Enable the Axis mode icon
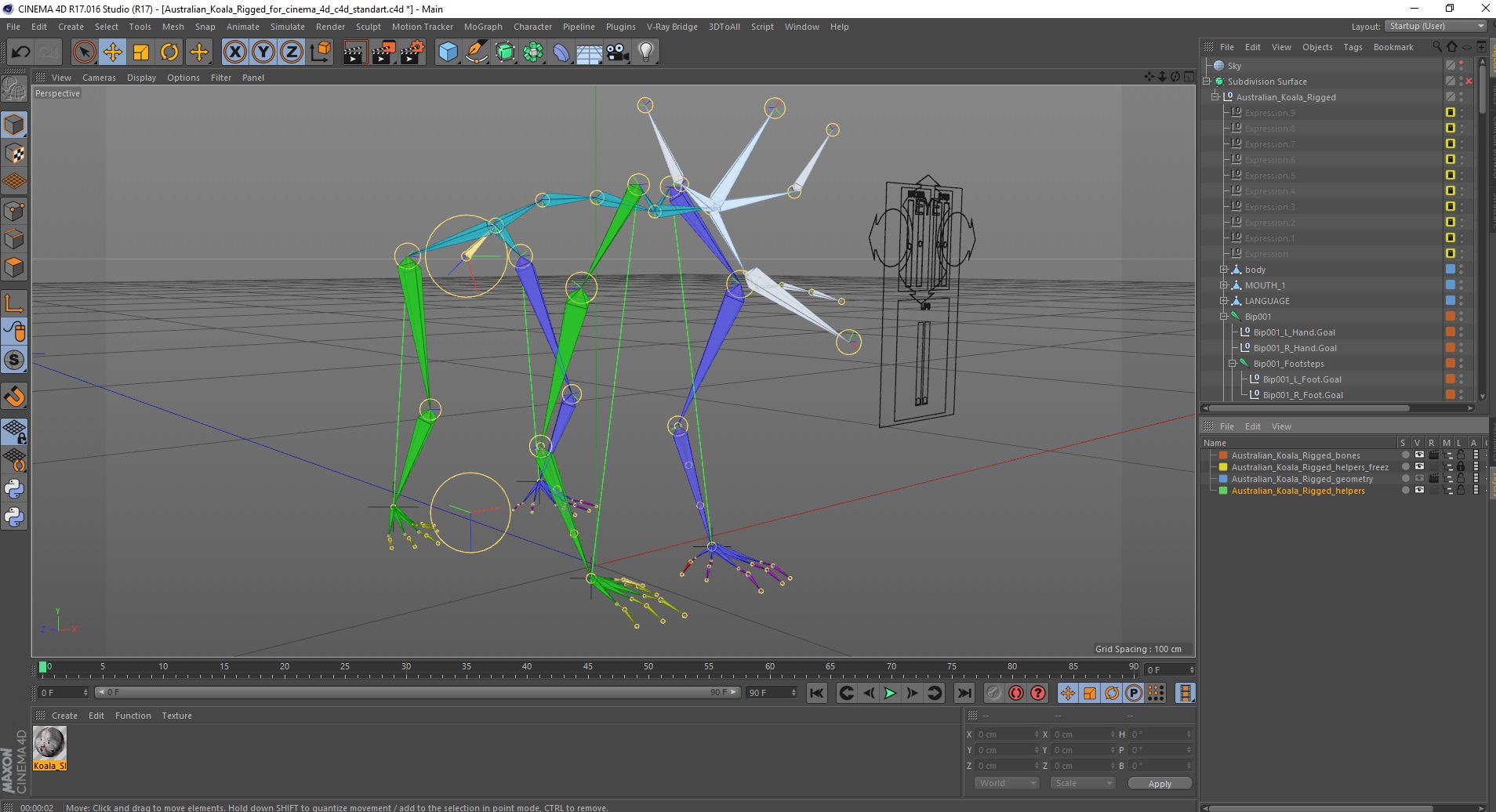Screen dimensions: 1496x812 pyautogui.click(x=14, y=303)
